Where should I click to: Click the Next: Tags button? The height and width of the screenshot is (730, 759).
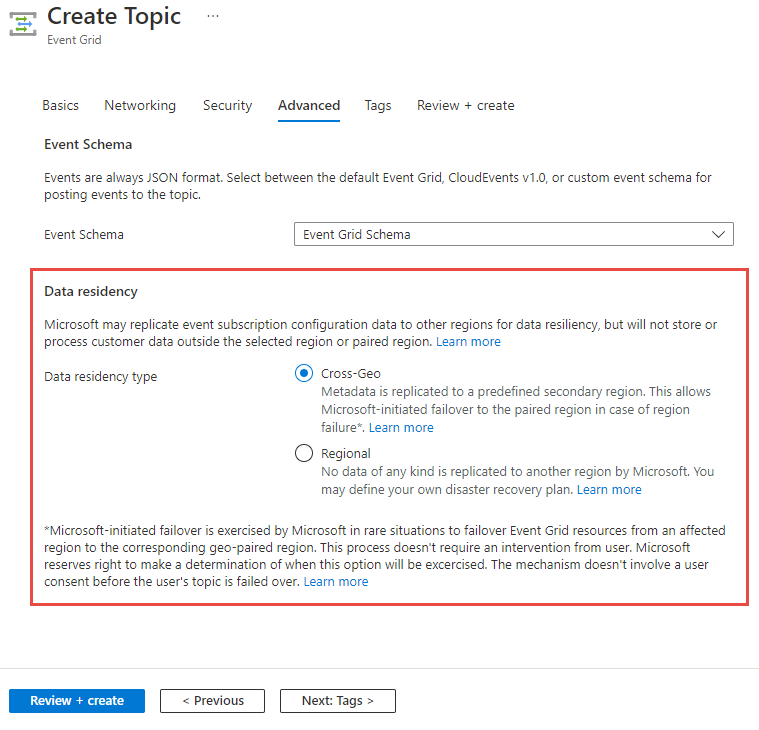[x=337, y=701]
